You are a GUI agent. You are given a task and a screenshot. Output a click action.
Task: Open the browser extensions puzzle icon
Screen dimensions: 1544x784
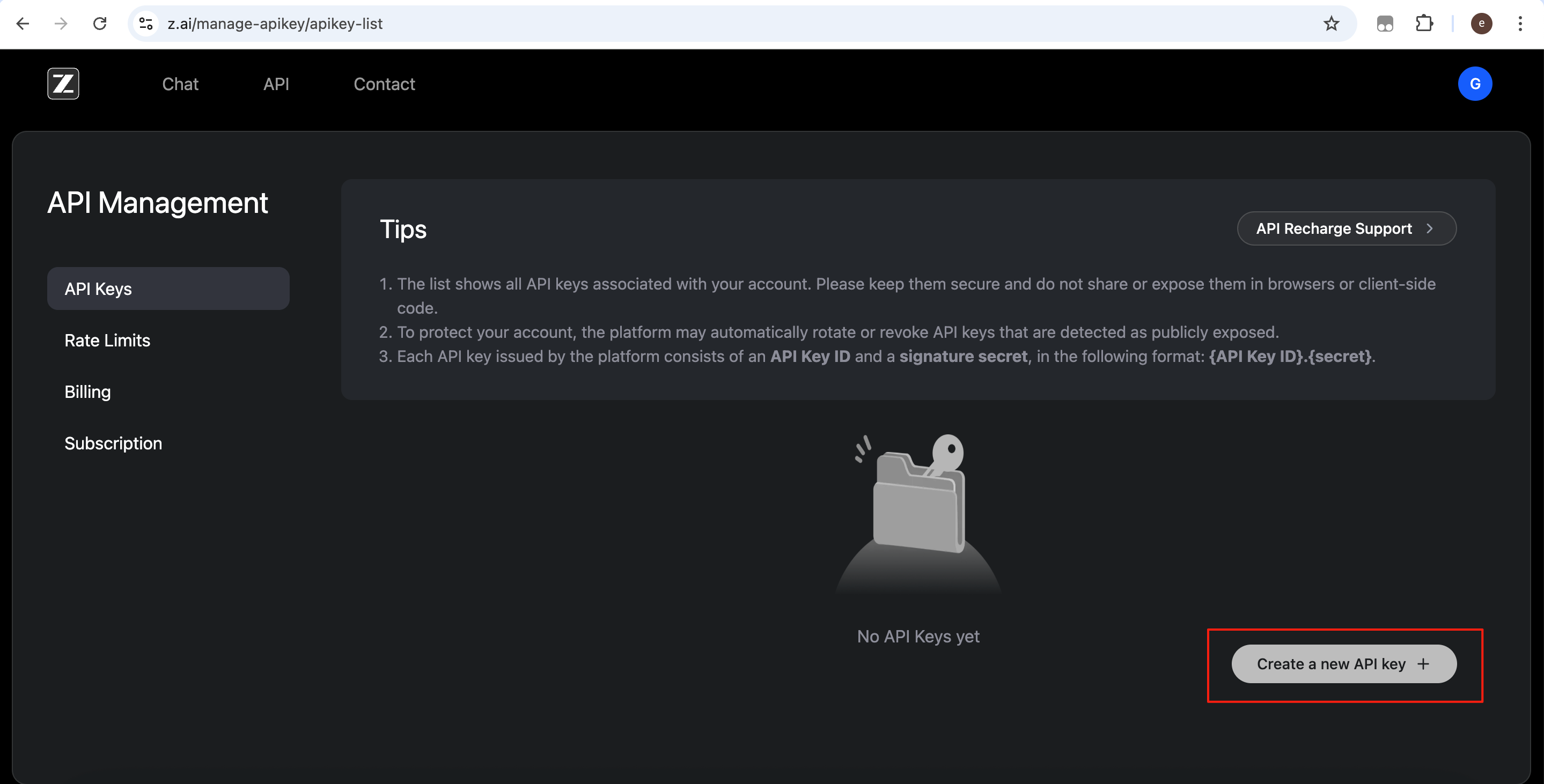pyautogui.click(x=1424, y=24)
